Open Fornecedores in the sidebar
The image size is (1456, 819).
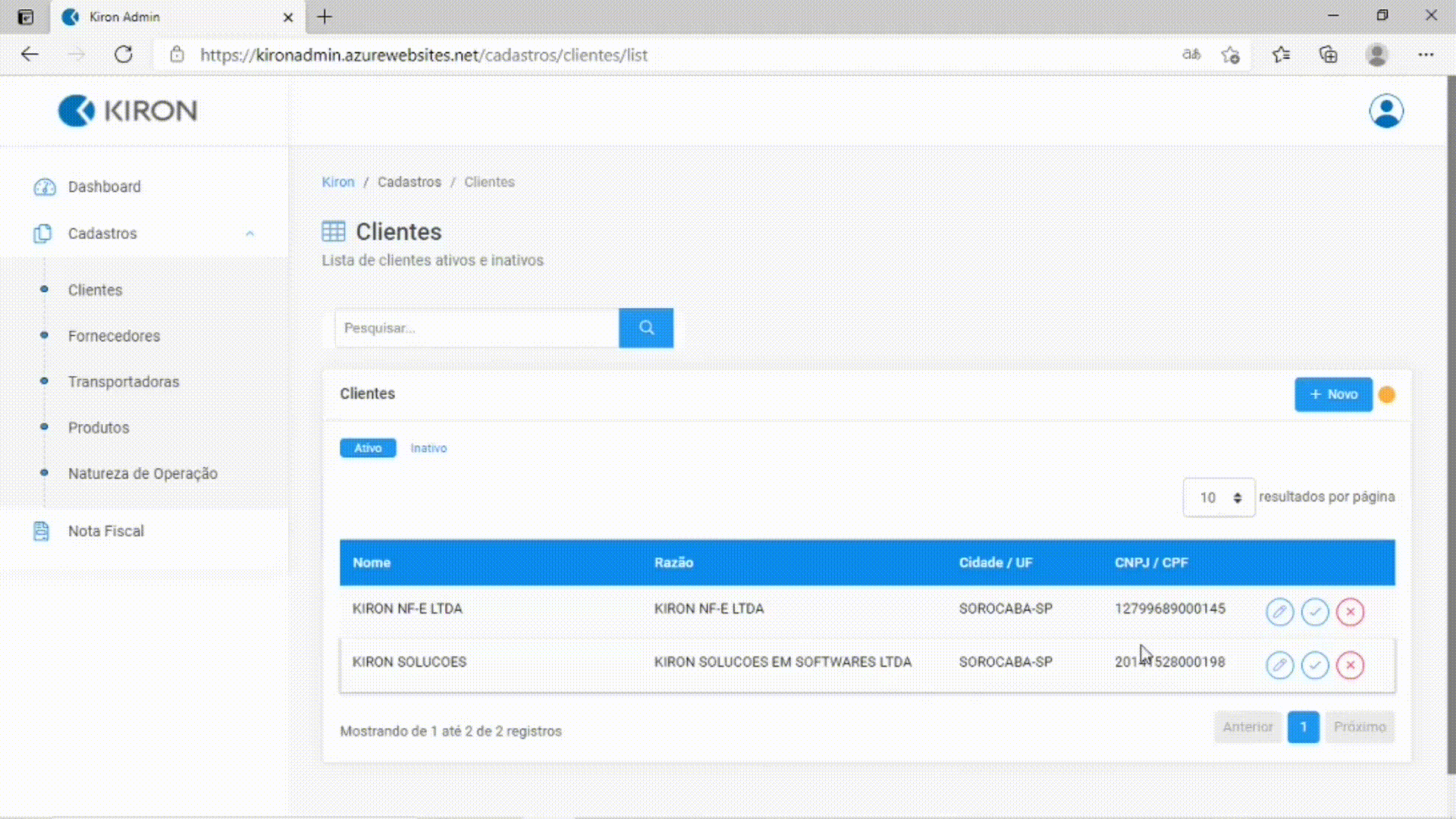click(x=114, y=336)
